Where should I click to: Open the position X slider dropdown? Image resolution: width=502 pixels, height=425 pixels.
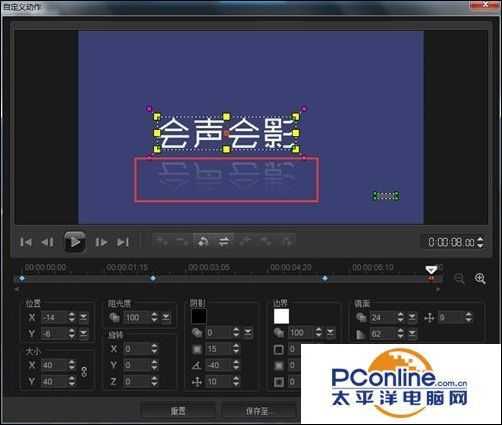[x=83, y=317]
